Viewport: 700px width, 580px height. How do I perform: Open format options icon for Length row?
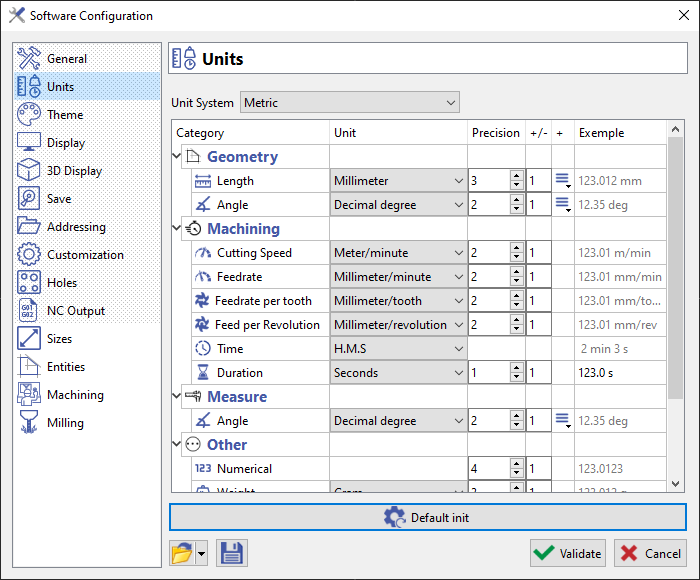click(x=562, y=181)
